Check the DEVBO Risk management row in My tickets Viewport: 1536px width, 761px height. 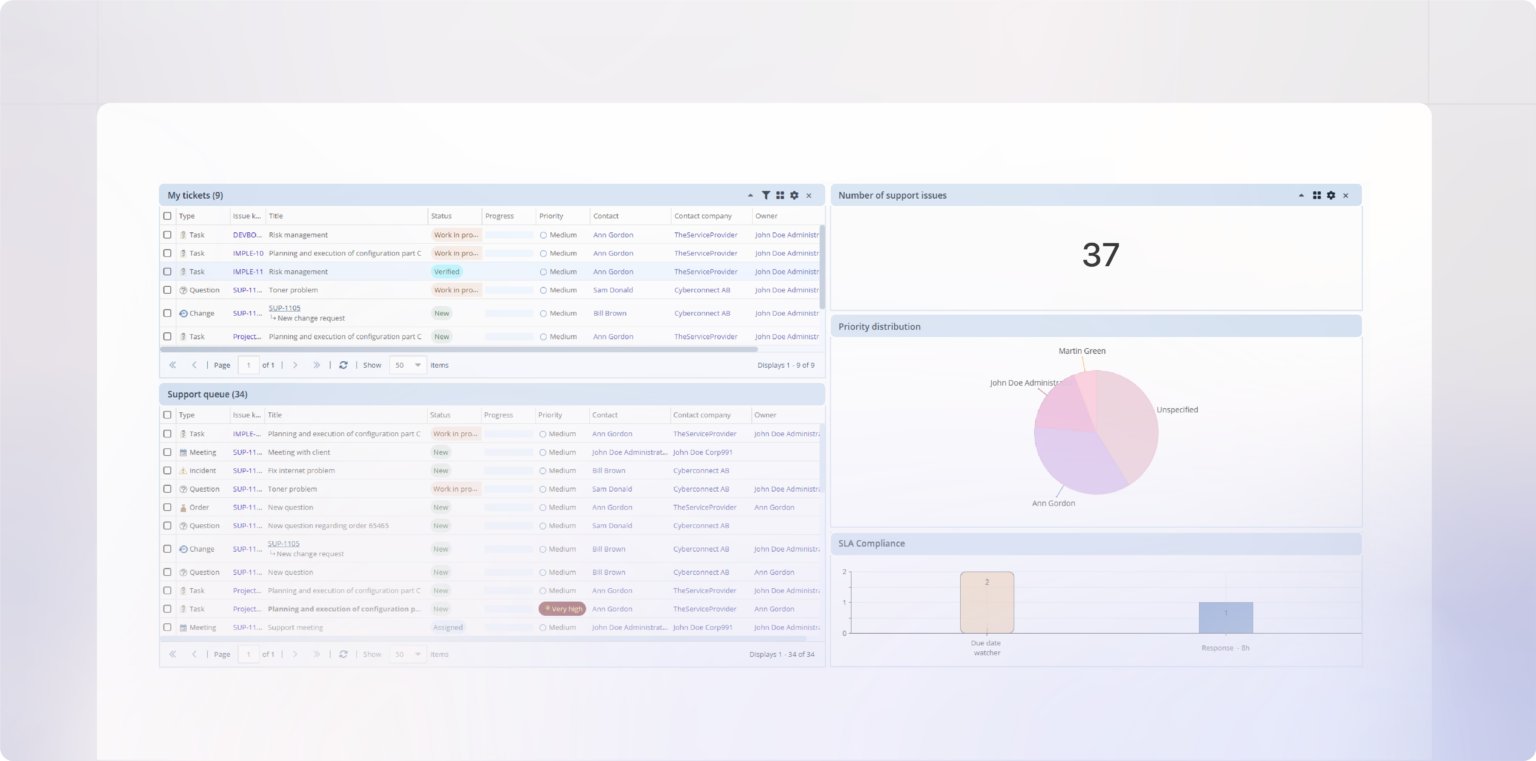[167, 235]
